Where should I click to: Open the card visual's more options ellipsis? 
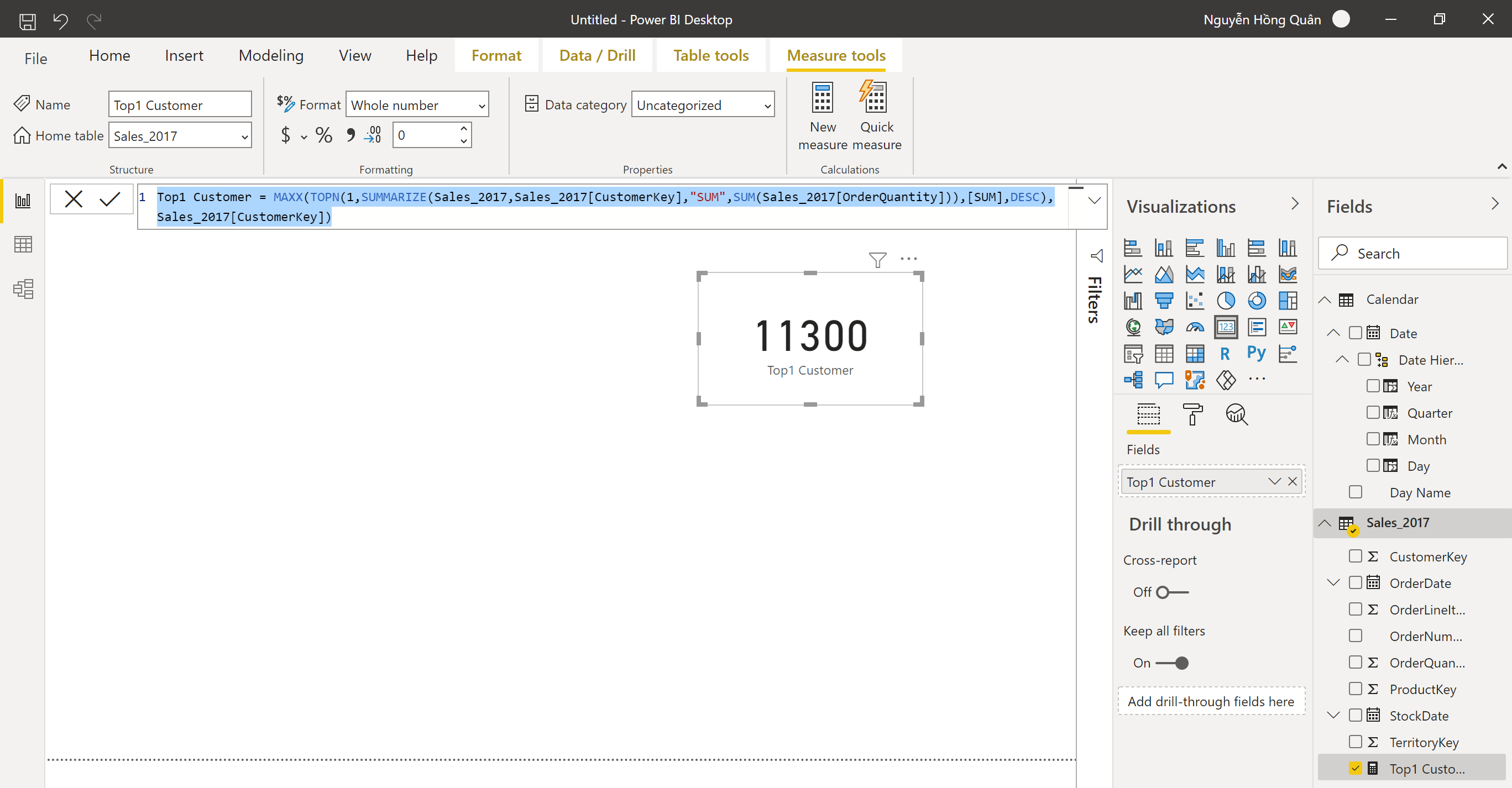909,258
